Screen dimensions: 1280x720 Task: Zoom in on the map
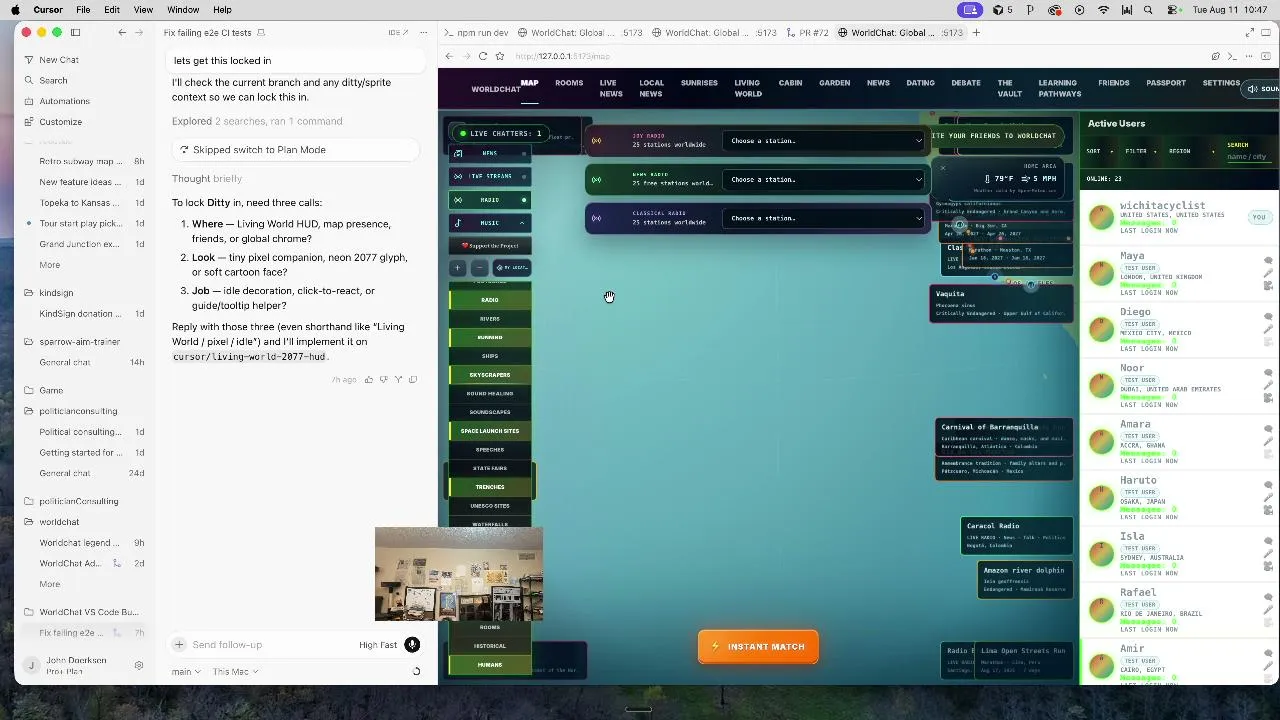[x=457, y=268]
